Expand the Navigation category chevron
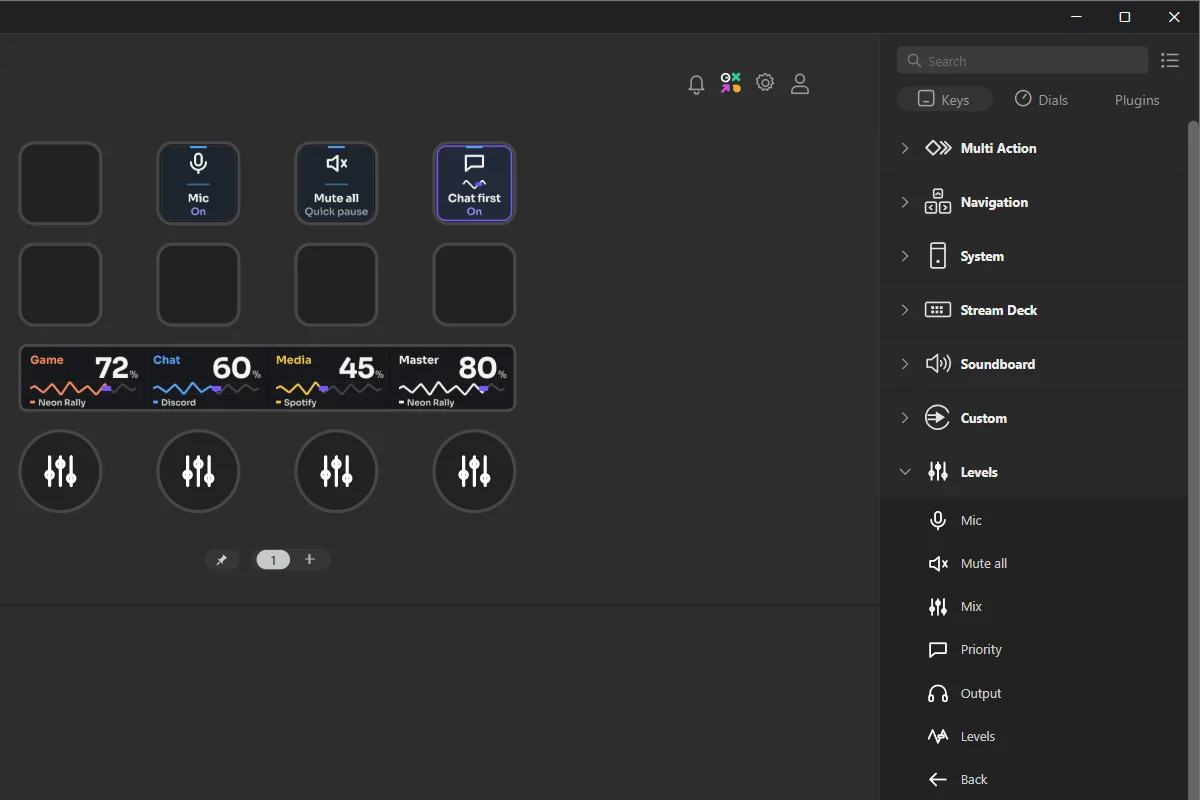This screenshot has width=1200, height=800. [905, 202]
